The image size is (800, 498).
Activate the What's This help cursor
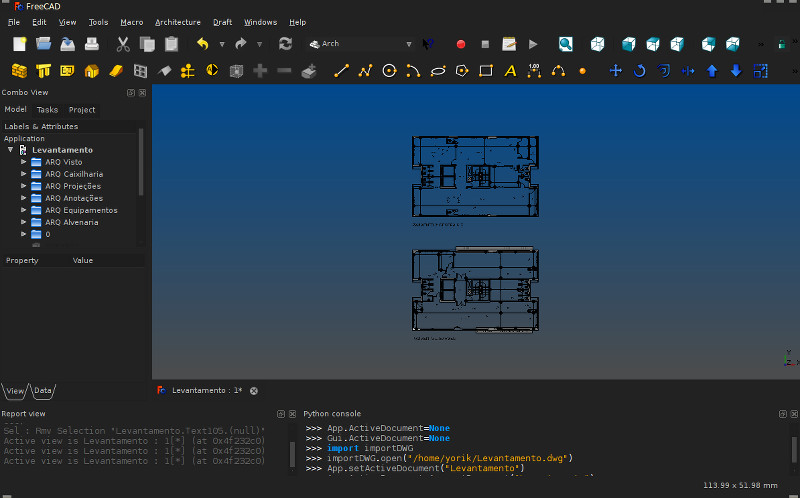pyautogui.click(x=428, y=44)
